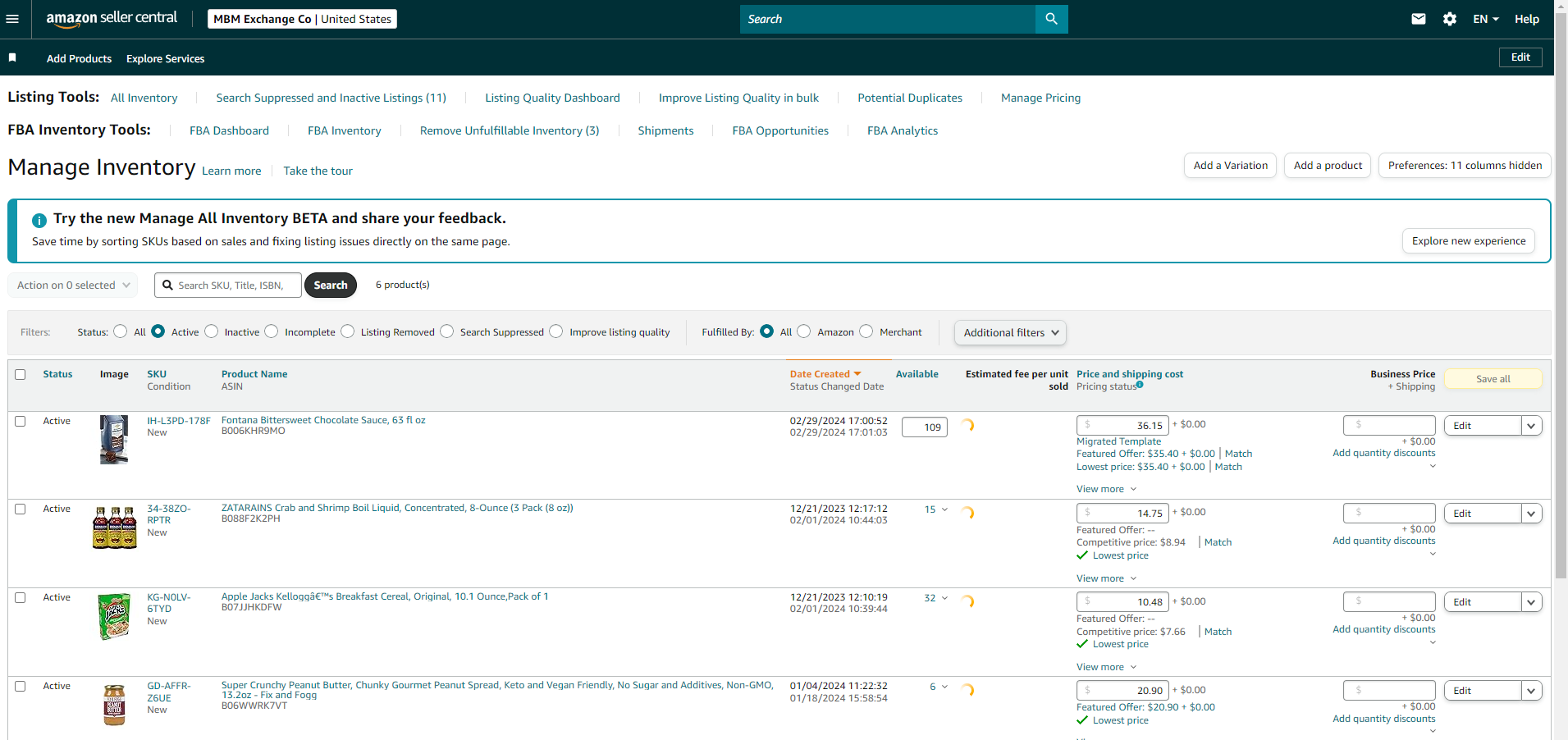Open the Additional filters dropdown

(1010, 332)
